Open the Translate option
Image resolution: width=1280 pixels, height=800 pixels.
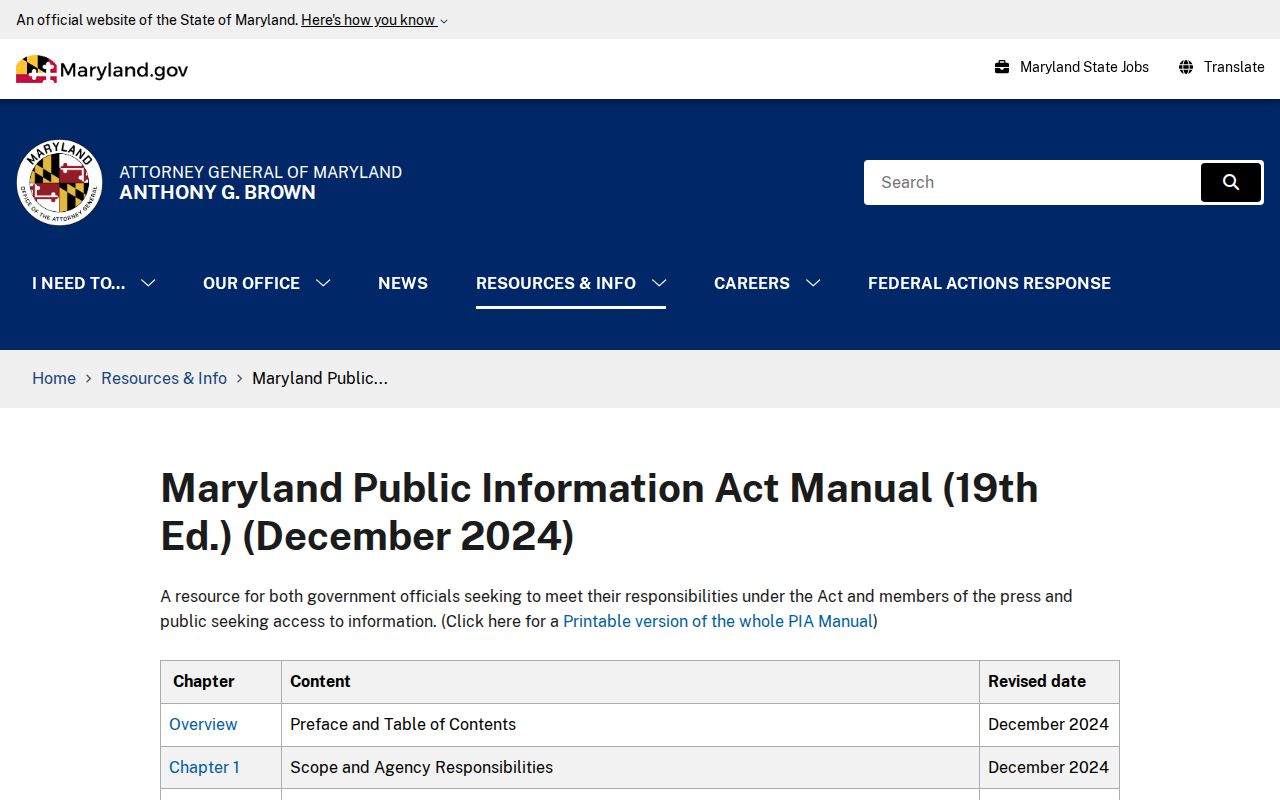(x=1234, y=67)
